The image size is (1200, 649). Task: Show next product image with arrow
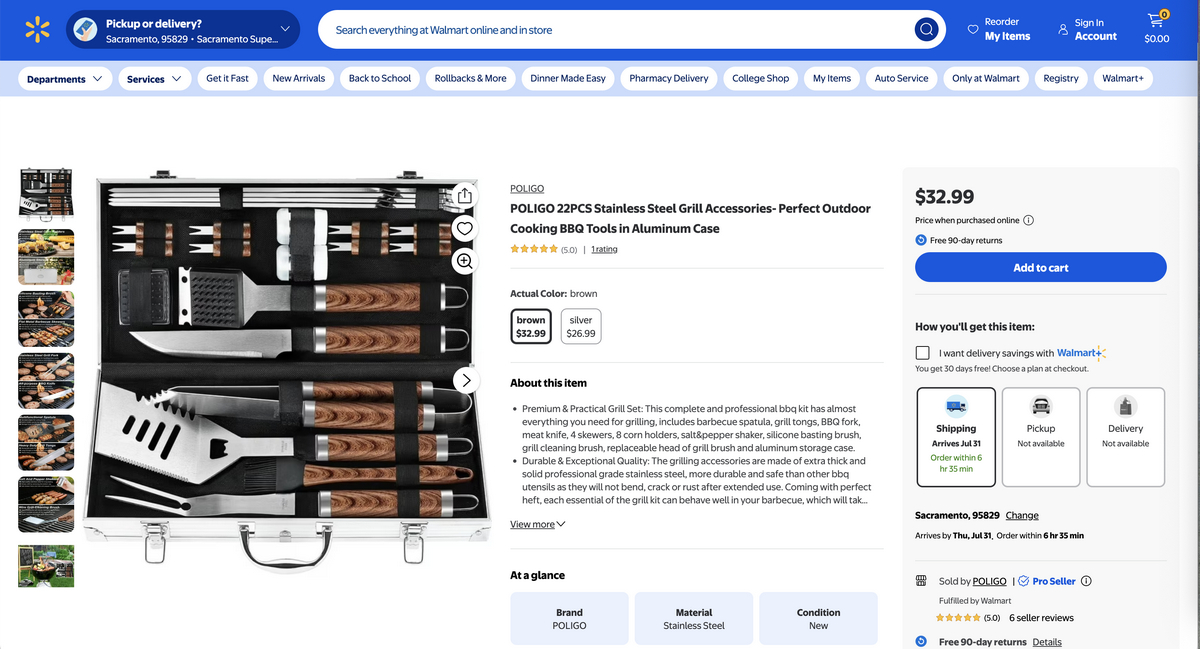click(x=465, y=380)
